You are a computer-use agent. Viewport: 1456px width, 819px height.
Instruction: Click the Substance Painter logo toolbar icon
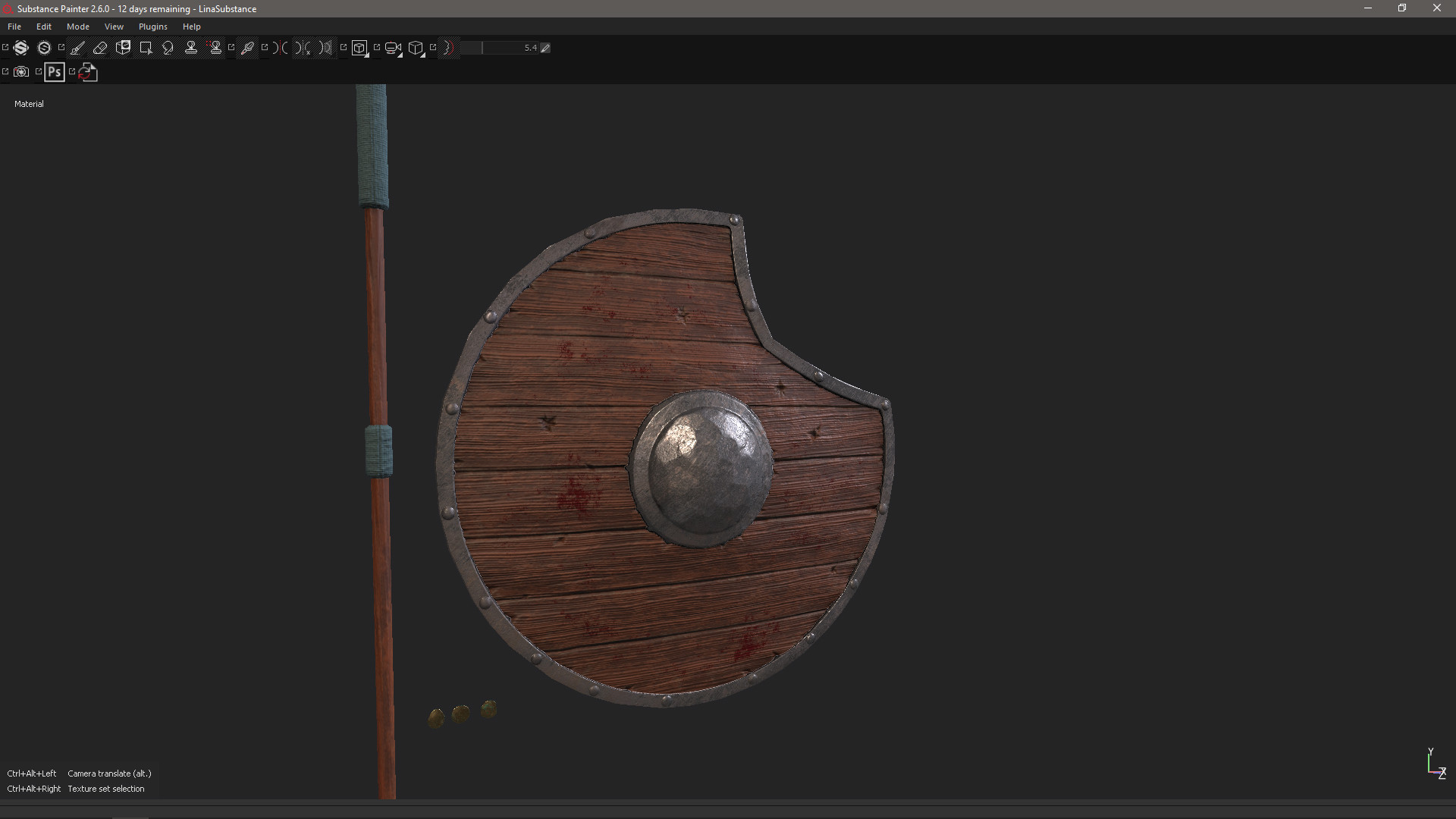(21, 48)
